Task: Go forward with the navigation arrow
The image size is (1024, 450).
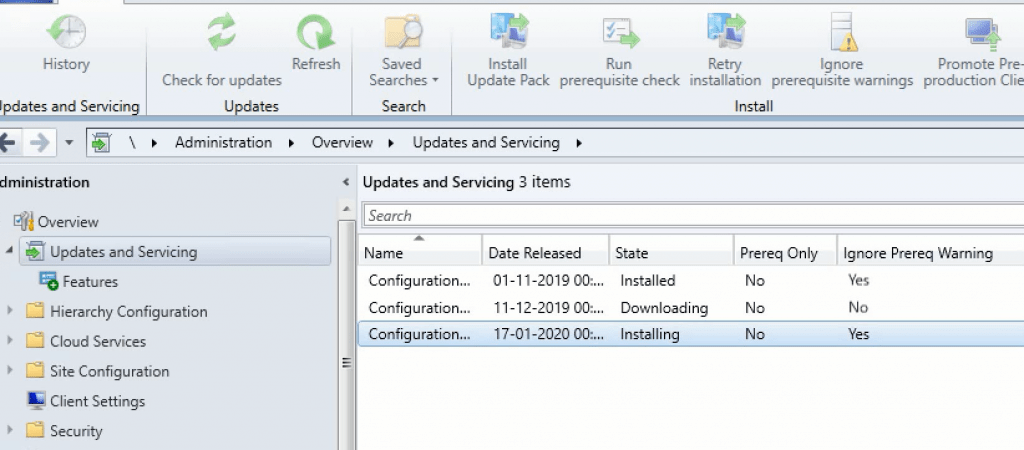Action: point(40,142)
